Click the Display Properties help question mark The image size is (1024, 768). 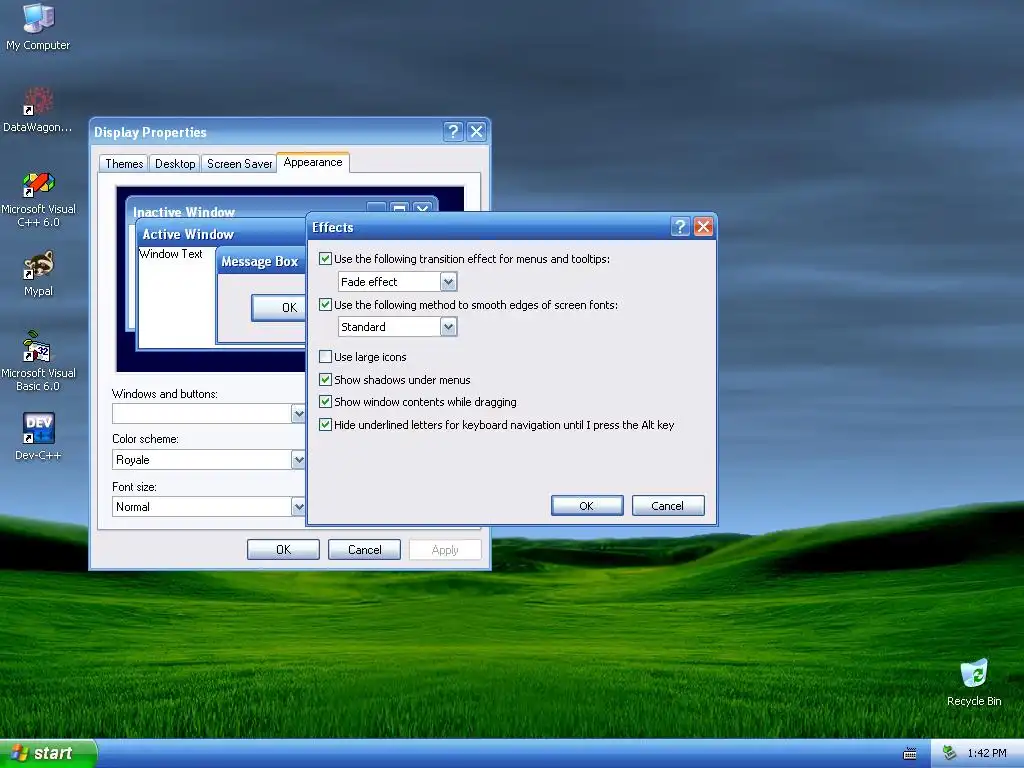(453, 131)
